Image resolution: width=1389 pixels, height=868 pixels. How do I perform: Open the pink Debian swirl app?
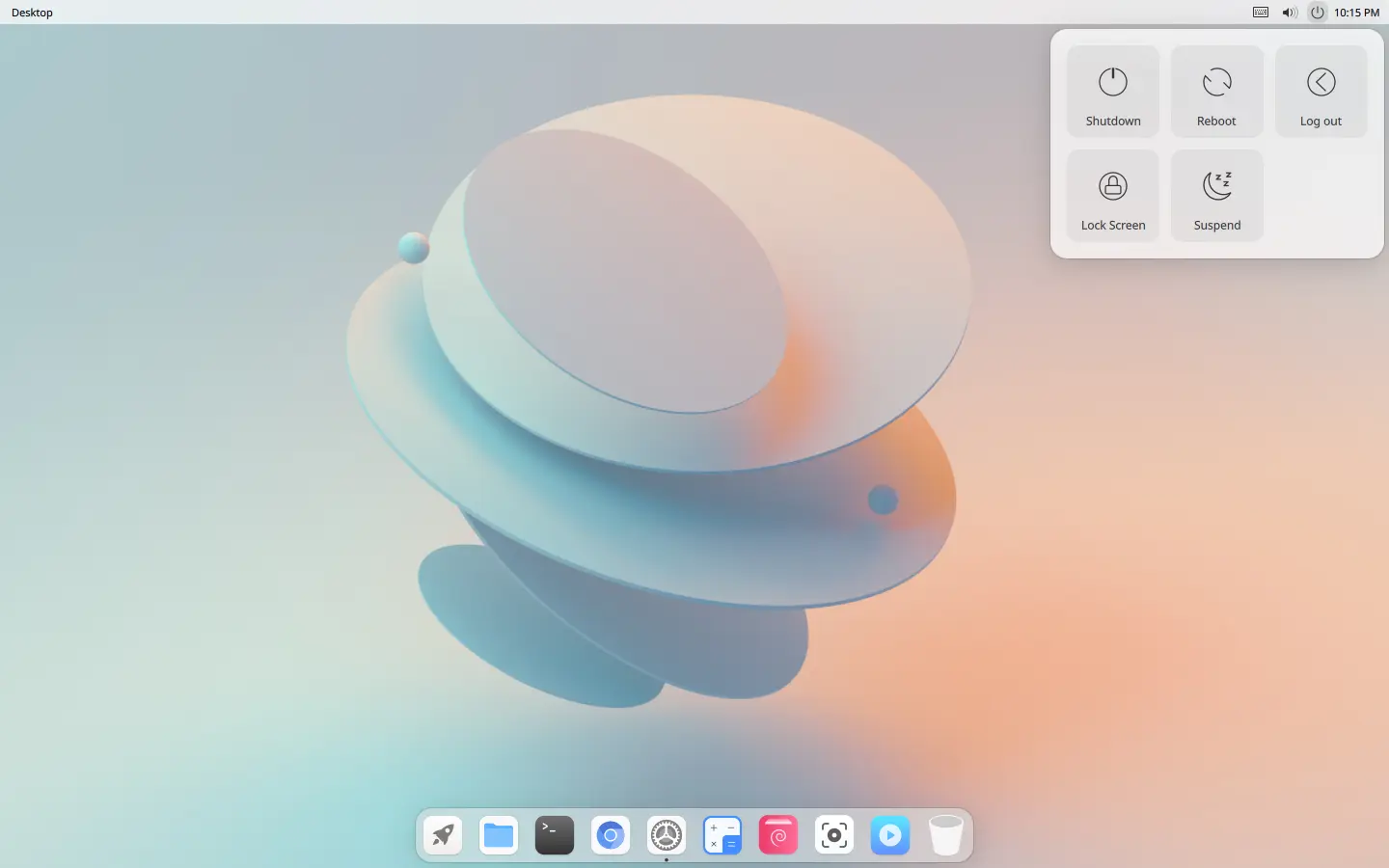click(x=778, y=835)
